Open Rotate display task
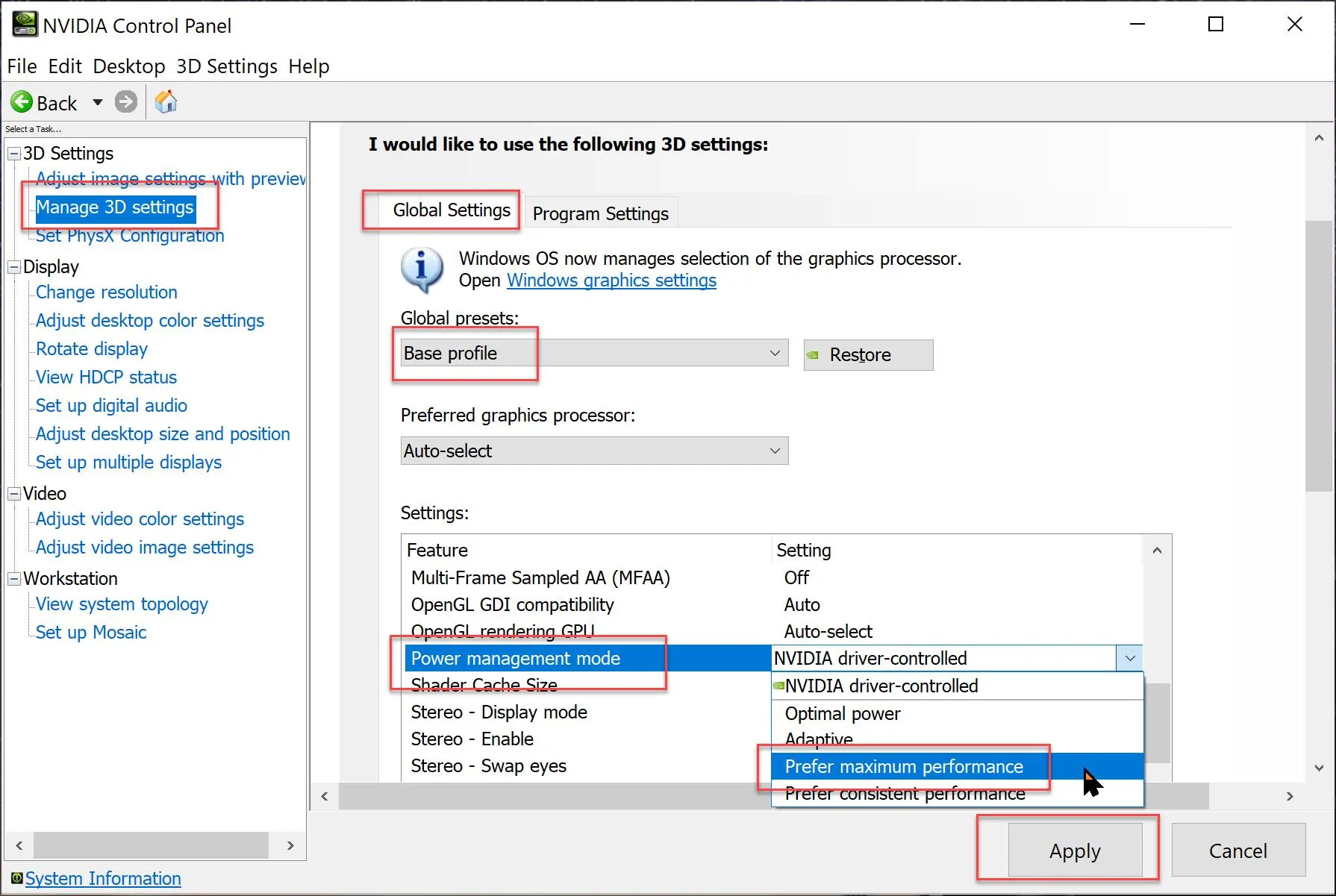The height and width of the screenshot is (896, 1336). [92, 349]
